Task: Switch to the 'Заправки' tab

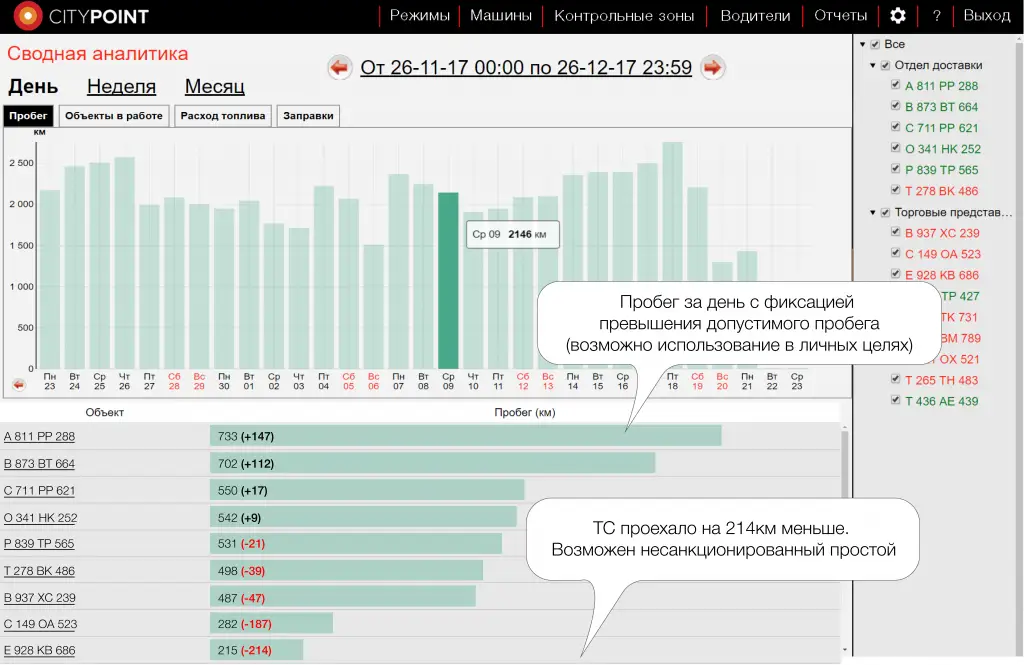Action: [x=308, y=116]
